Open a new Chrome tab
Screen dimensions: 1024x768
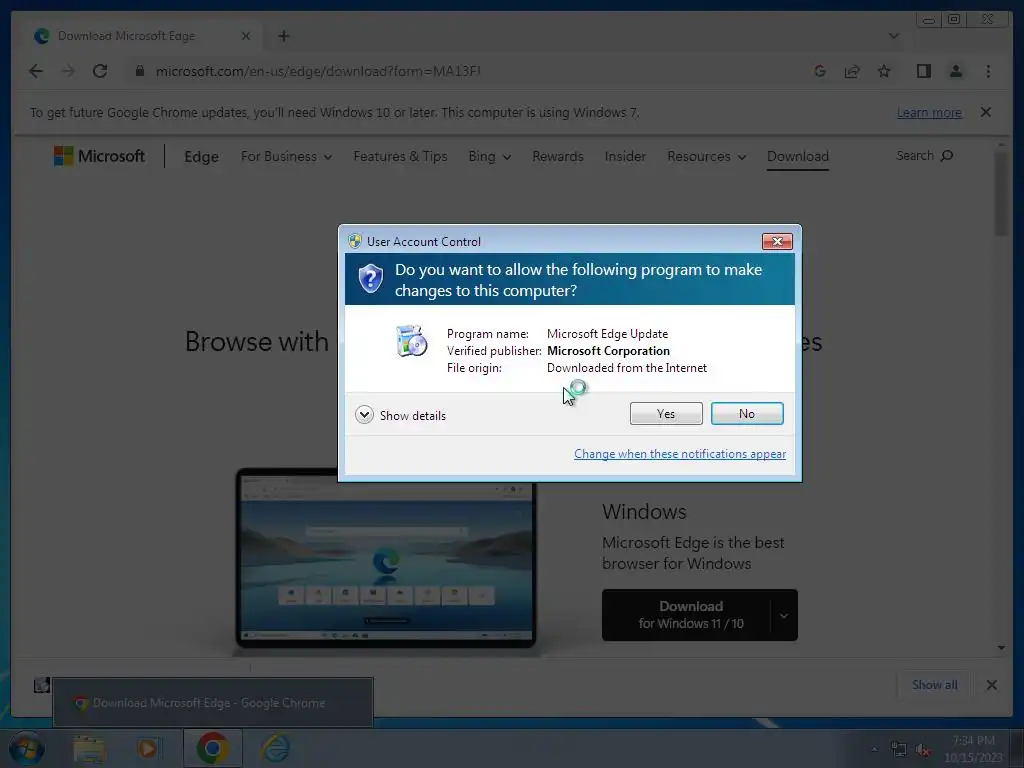[283, 36]
